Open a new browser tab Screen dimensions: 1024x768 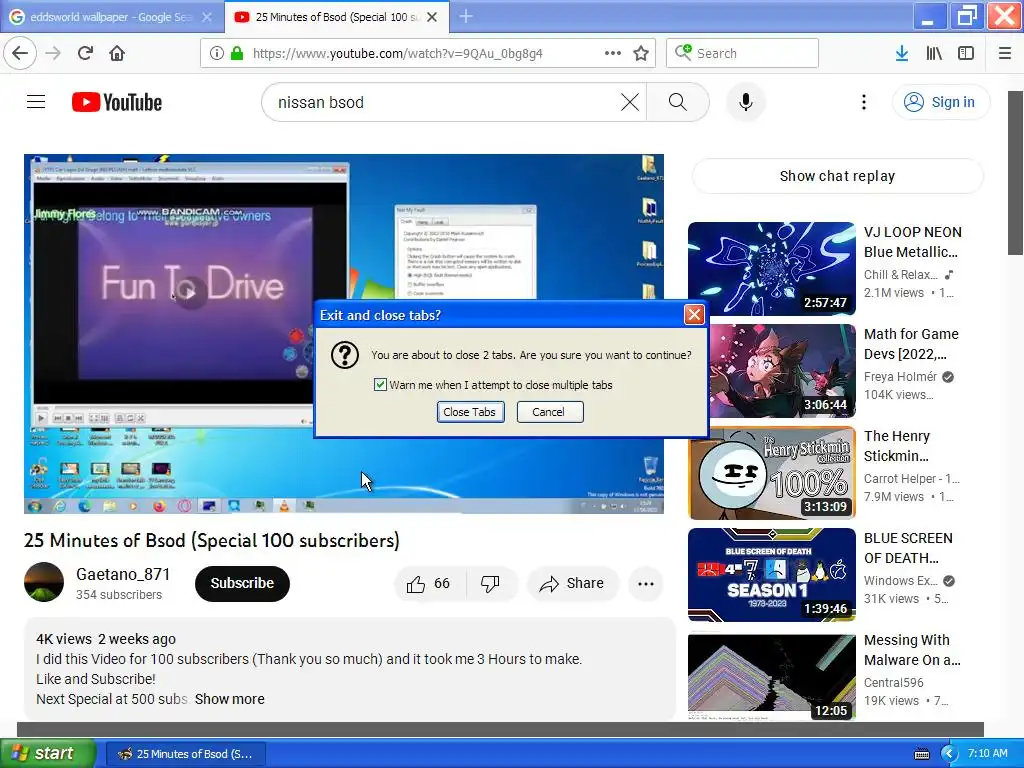466,17
